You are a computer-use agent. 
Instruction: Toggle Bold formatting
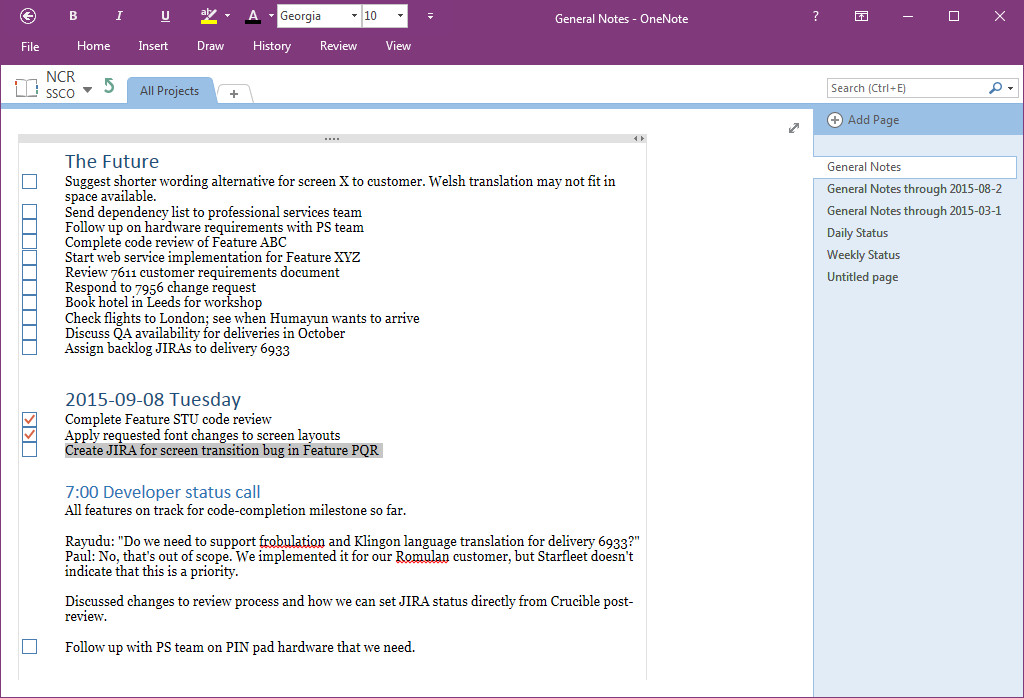click(x=73, y=16)
